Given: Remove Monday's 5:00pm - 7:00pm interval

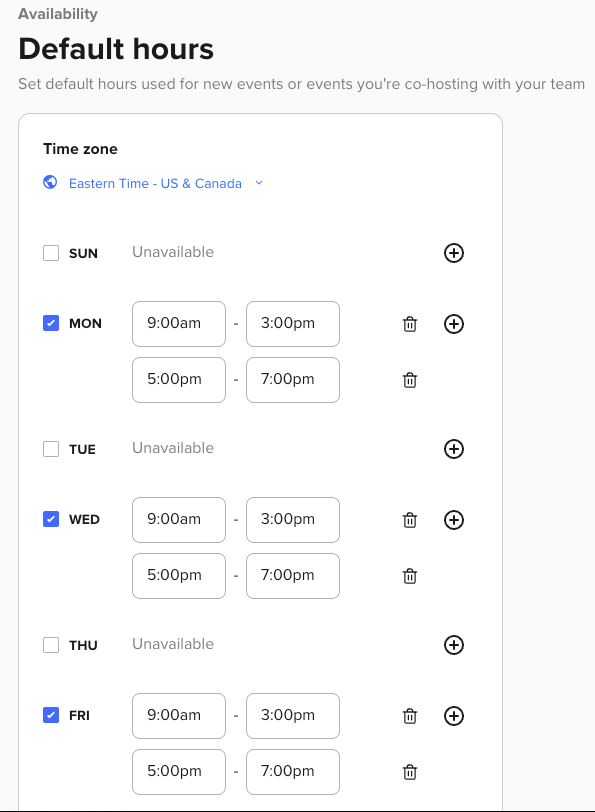Looking at the screenshot, I should pyautogui.click(x=410, y=380).
